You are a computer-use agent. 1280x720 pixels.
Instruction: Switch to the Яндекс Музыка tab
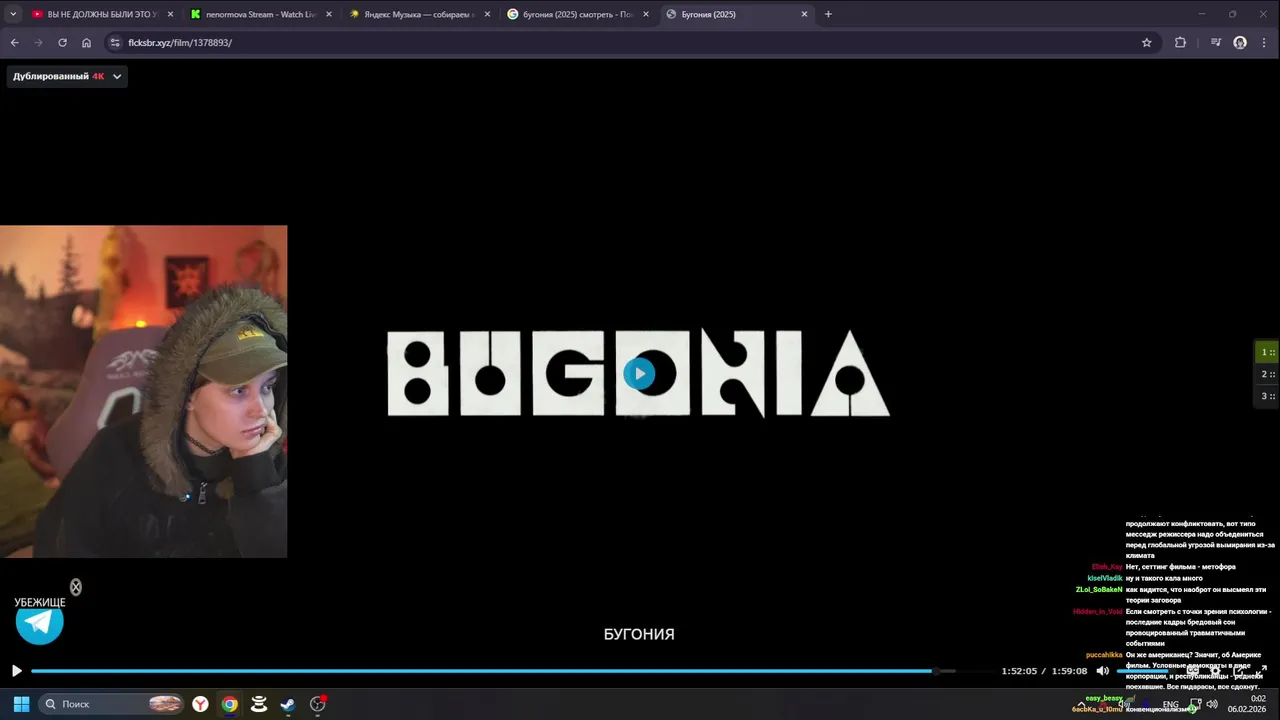(419, 14)
